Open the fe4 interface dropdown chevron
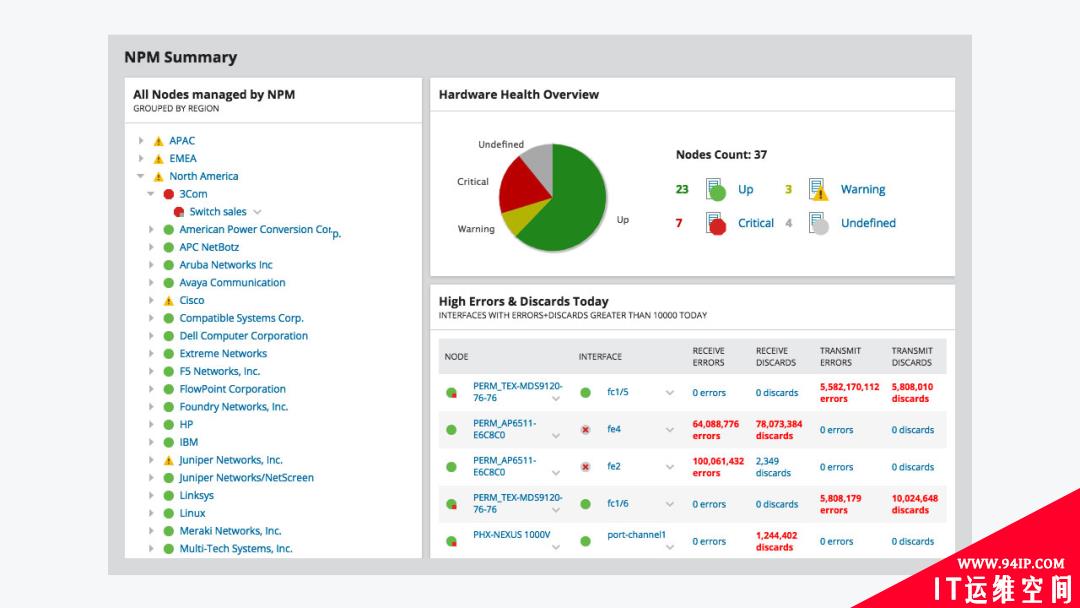 coord(669,430)
